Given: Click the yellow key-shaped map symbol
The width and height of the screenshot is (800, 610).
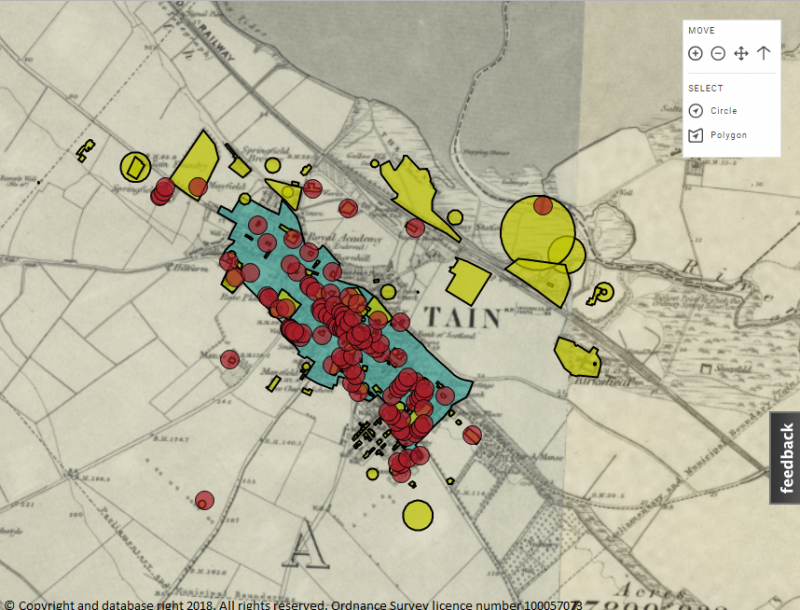Looking at the screenshot, I should tap(601, 292).
